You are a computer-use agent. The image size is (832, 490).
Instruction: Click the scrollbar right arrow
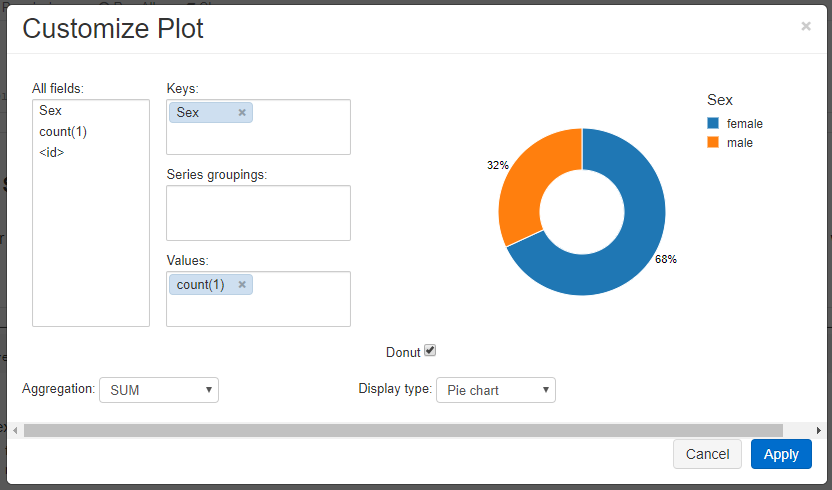tap(819, 430)
